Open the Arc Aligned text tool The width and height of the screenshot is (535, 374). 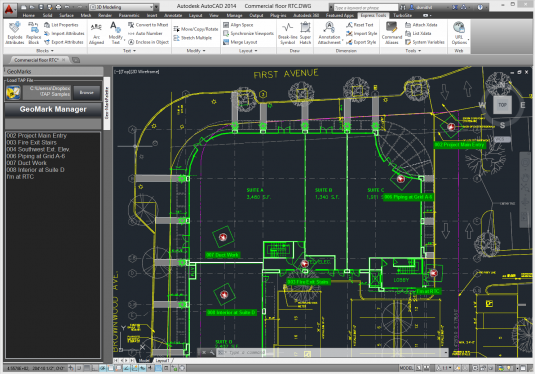click(96, 33)
